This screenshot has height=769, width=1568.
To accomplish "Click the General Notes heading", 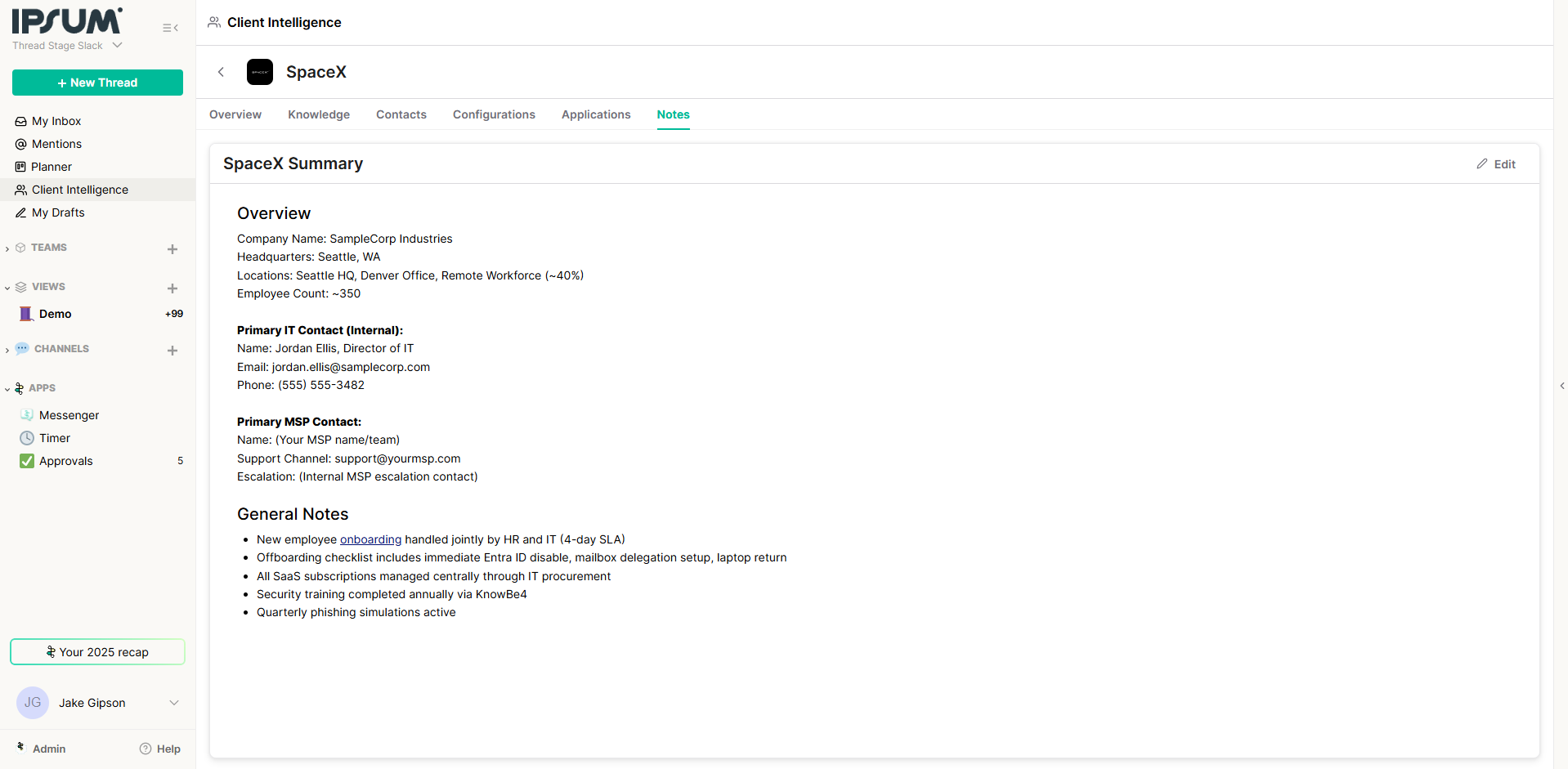I will point(293,514).
